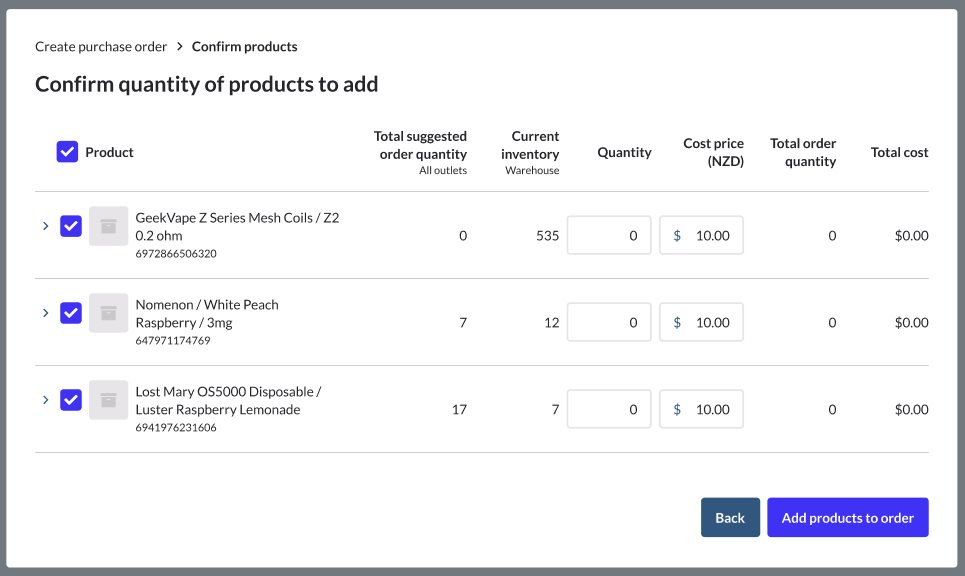Go to Create purchase order breadcrumb
Image resolution: width=965 pixels, height=576 pixels.
(x=101, y=47)
